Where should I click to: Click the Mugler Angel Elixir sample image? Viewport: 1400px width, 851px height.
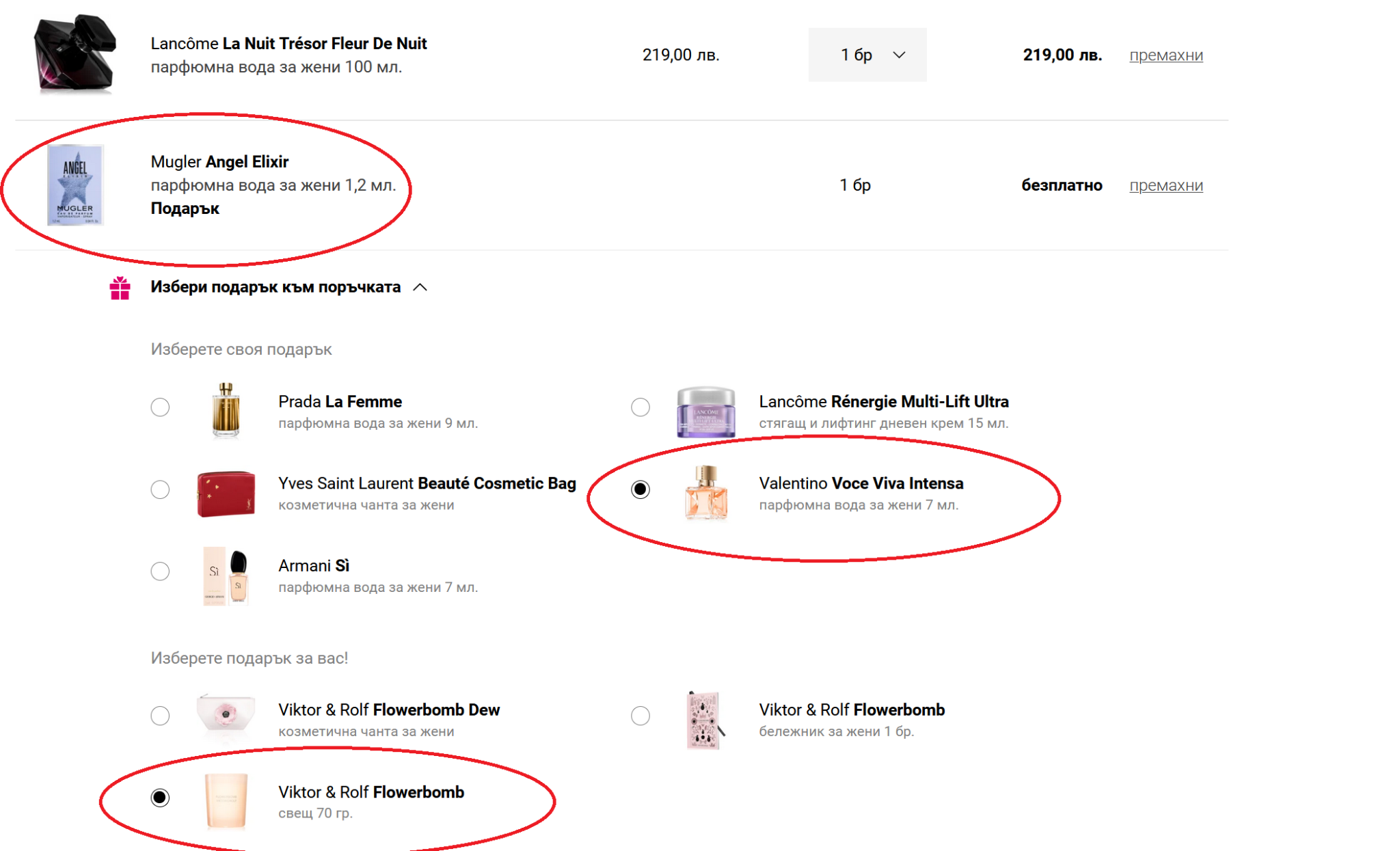(x=75, y=185)
